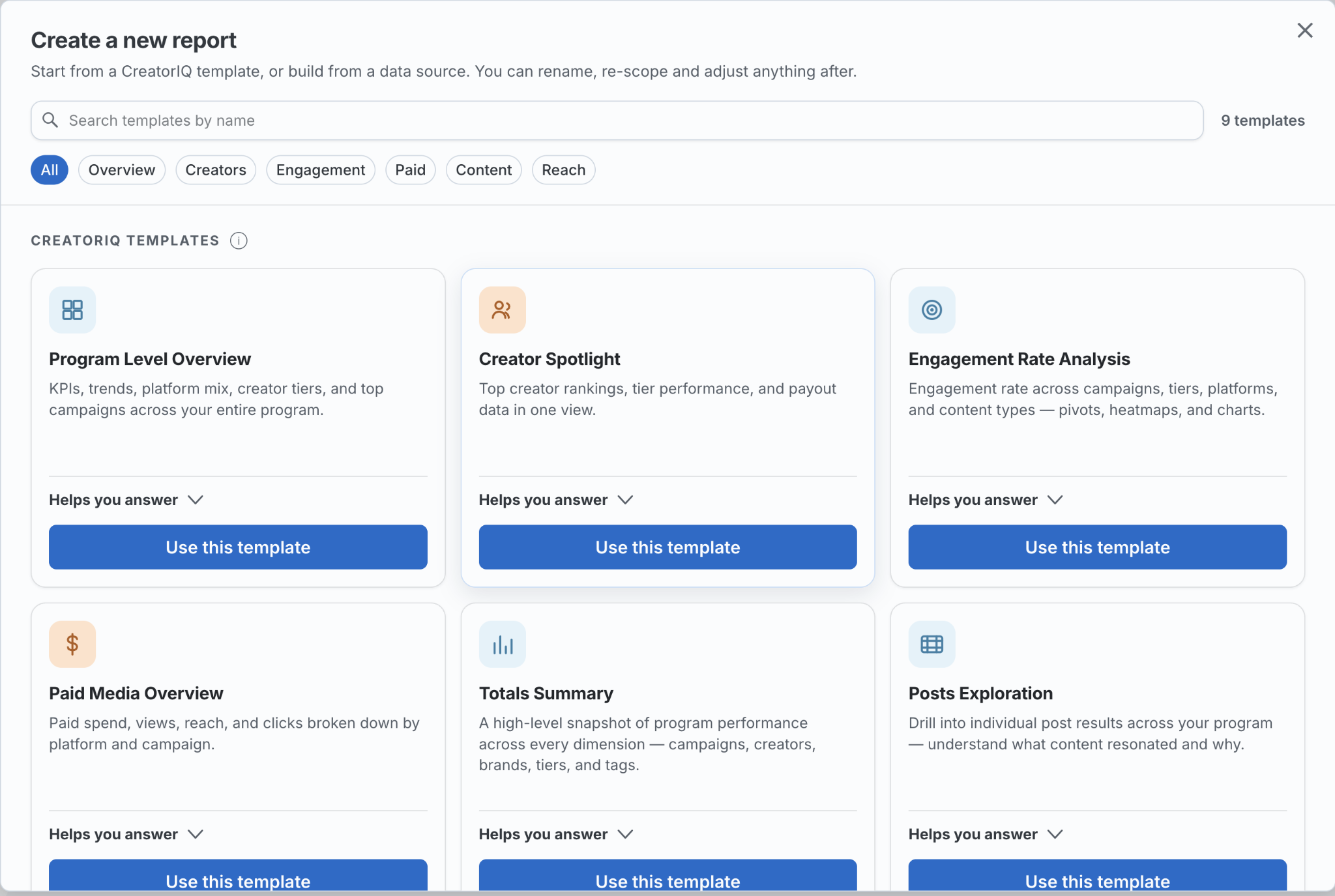
Task: Click the Totals Summary title
Action: pos(546,693)
